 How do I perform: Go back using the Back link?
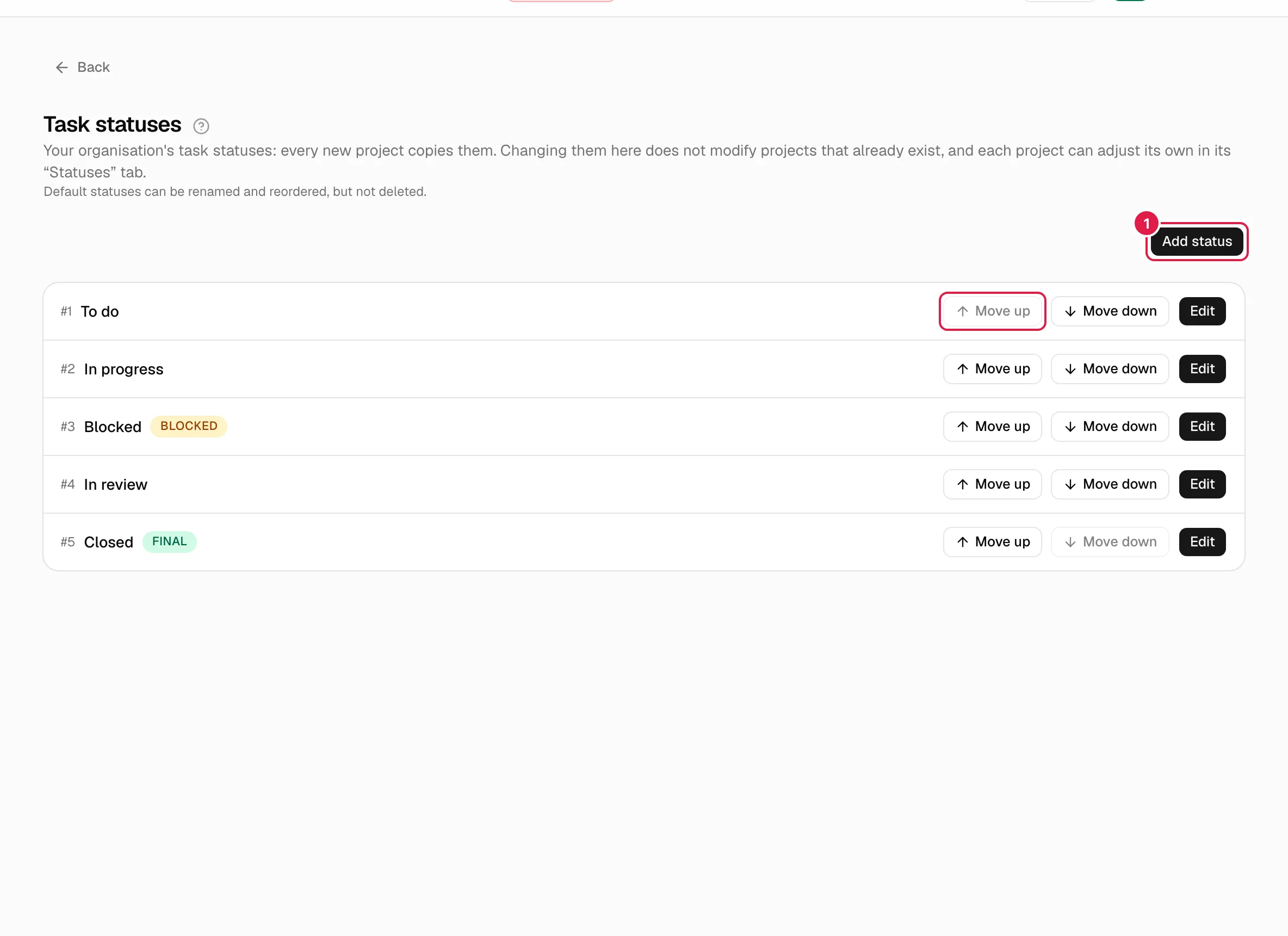(82, 67)
